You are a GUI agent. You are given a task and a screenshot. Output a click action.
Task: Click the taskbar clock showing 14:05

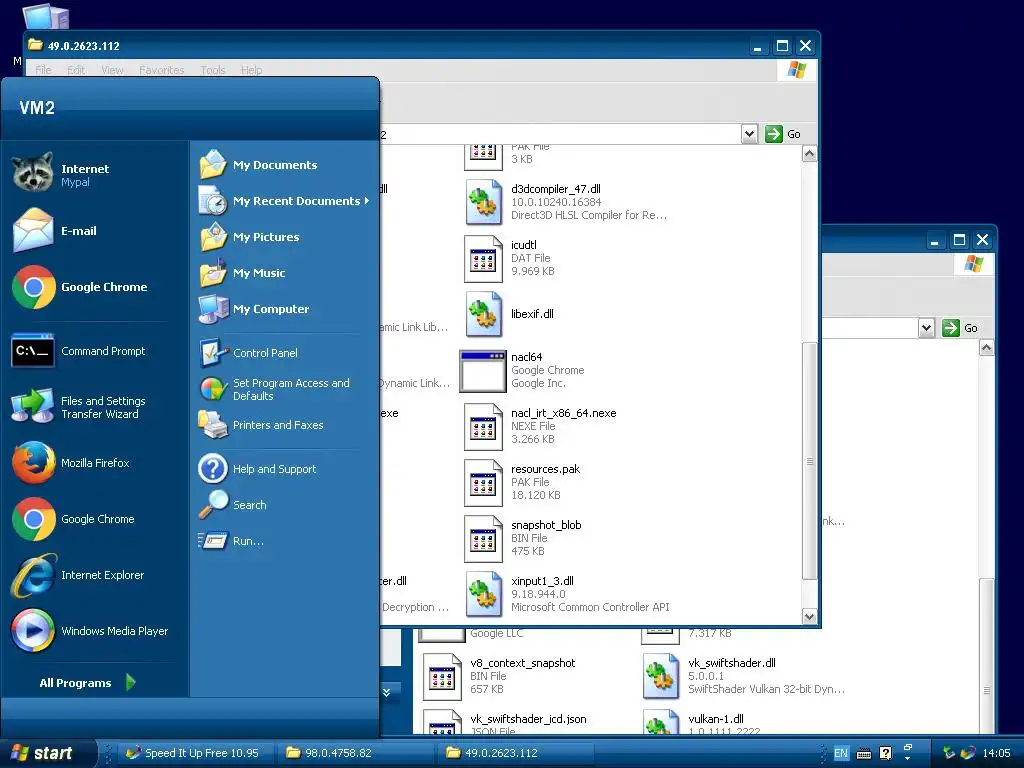point(997,753)
